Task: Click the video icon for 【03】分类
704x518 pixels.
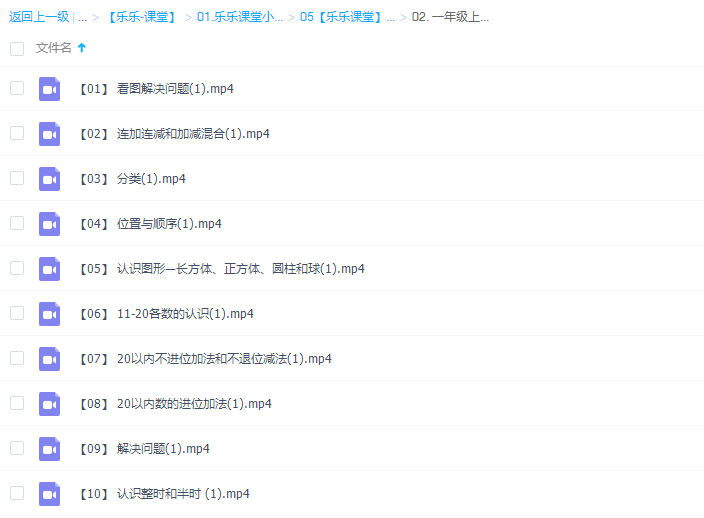Action: [x=49, y=179]
